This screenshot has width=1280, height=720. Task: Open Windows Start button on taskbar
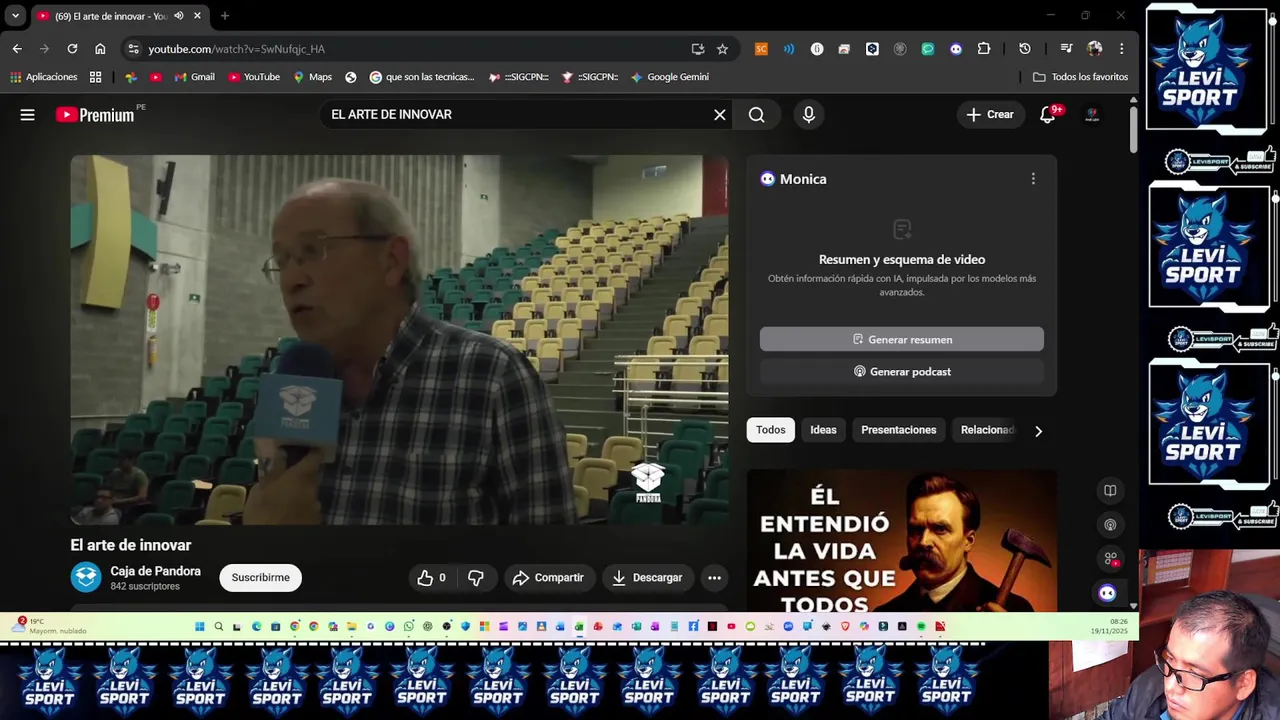pos(199,627)
